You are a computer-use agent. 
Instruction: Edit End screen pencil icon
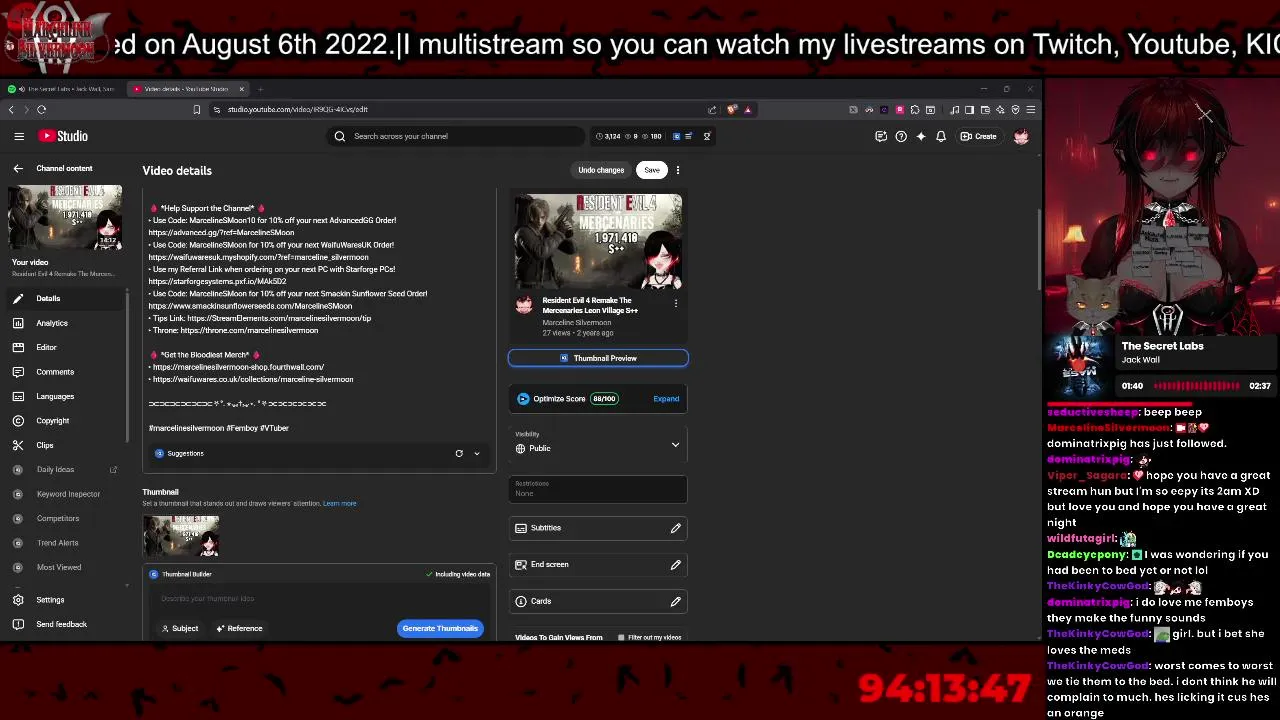(675, 565)
